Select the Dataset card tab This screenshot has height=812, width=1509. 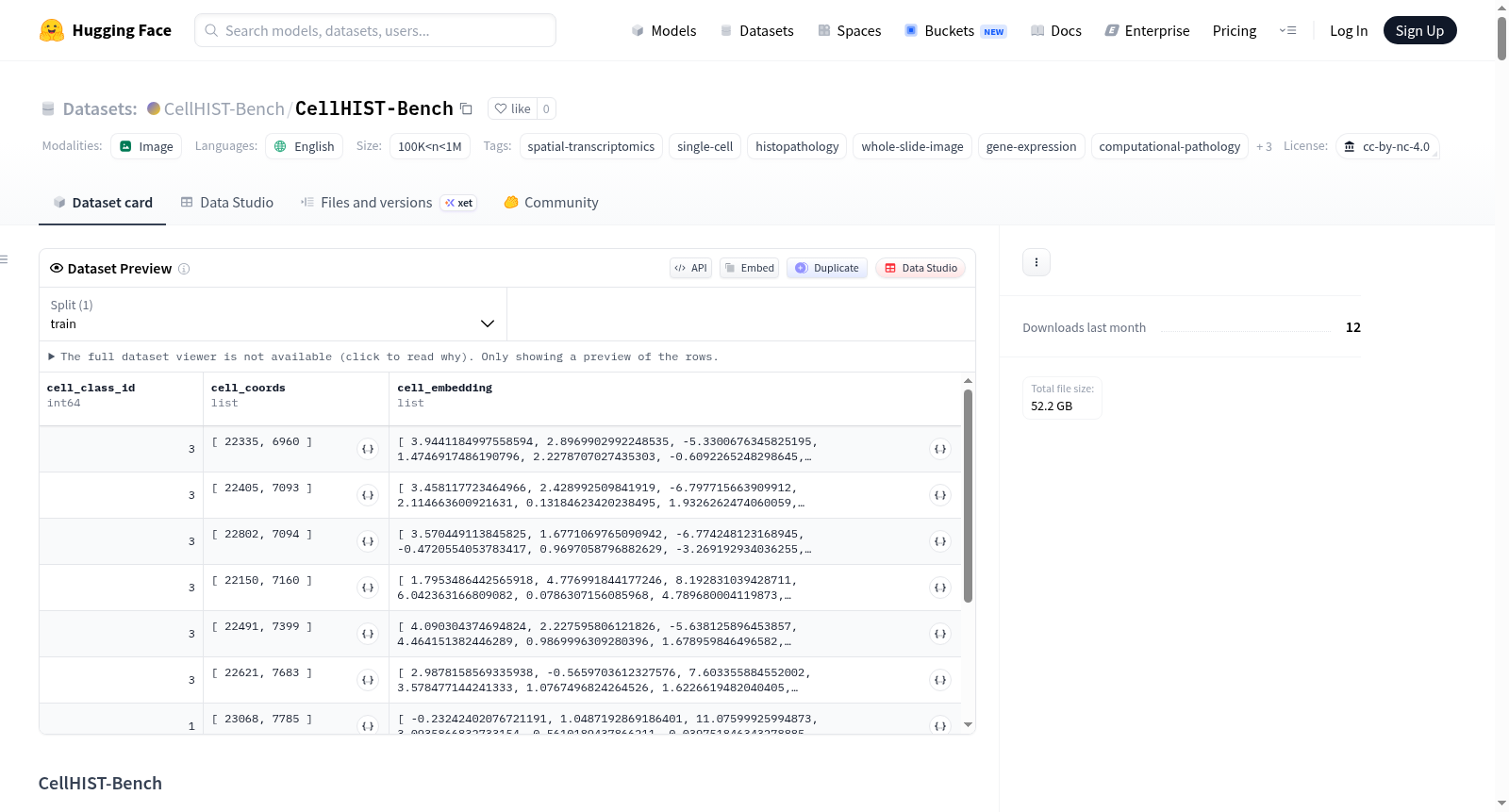coord(102,203)
